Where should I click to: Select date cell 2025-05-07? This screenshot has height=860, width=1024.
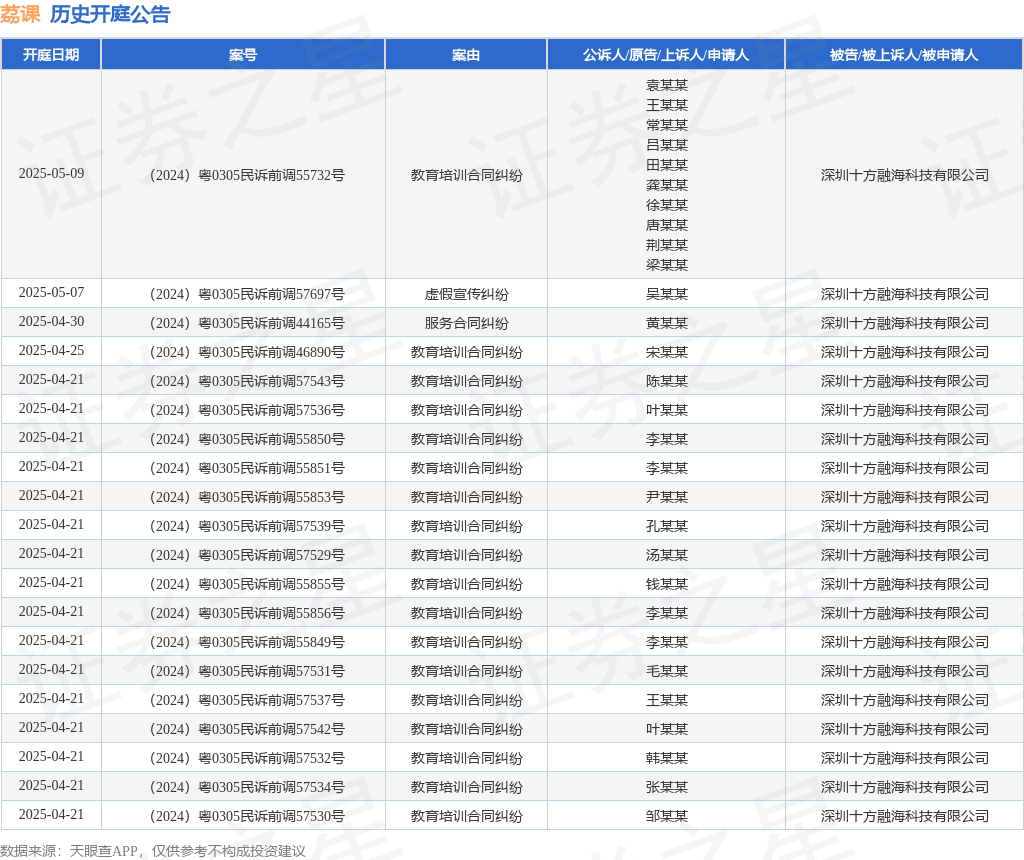click(x=51, y=293)
